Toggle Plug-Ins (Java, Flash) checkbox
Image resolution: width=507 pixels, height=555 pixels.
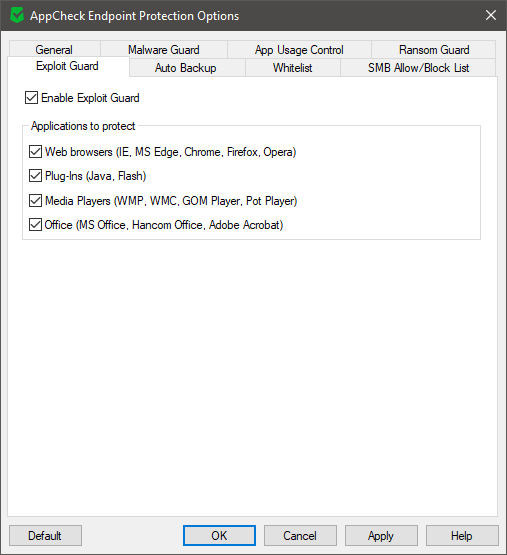(35, 176)
